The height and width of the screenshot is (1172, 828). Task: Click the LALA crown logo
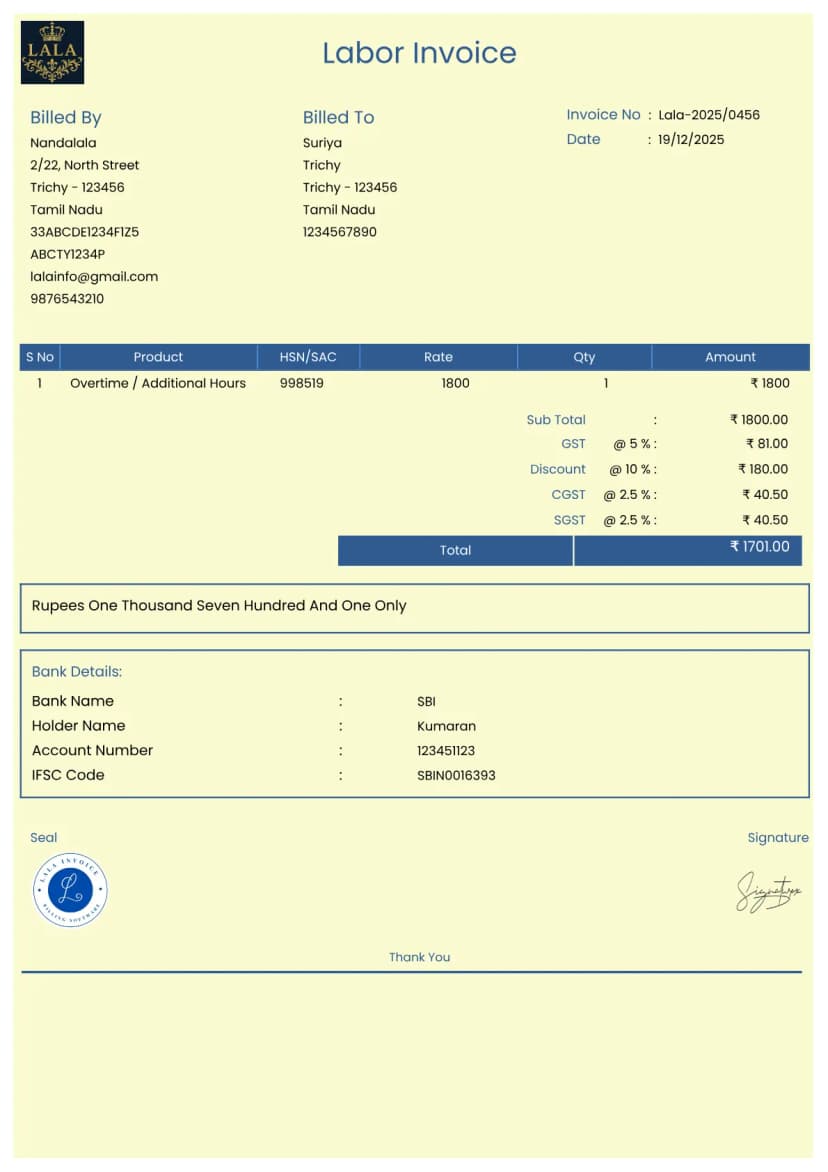52,52
